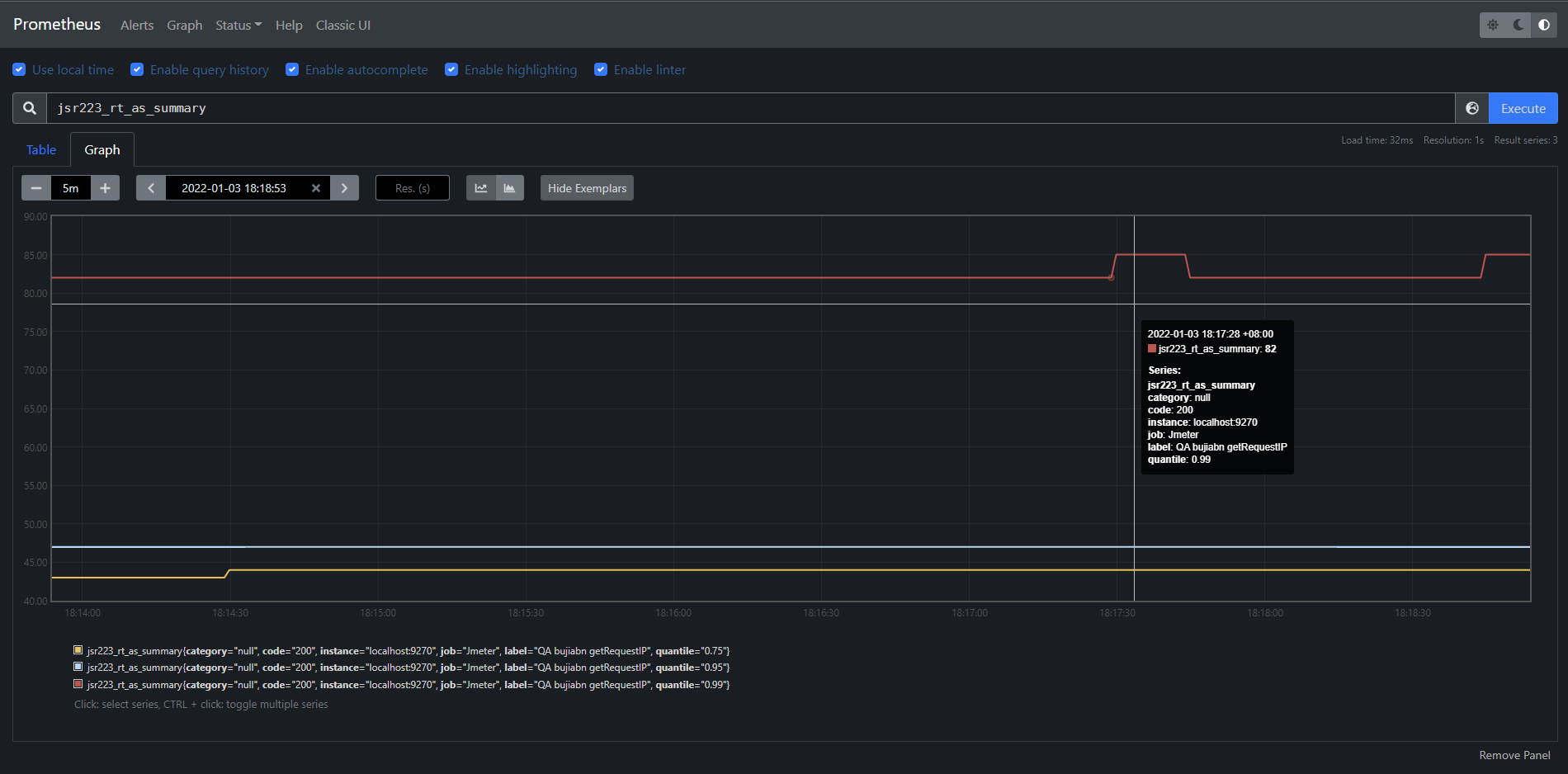The height and width of the screenshot is (774, 1568).
Task: Step back in time with left chevron
Action: (150, 187)
